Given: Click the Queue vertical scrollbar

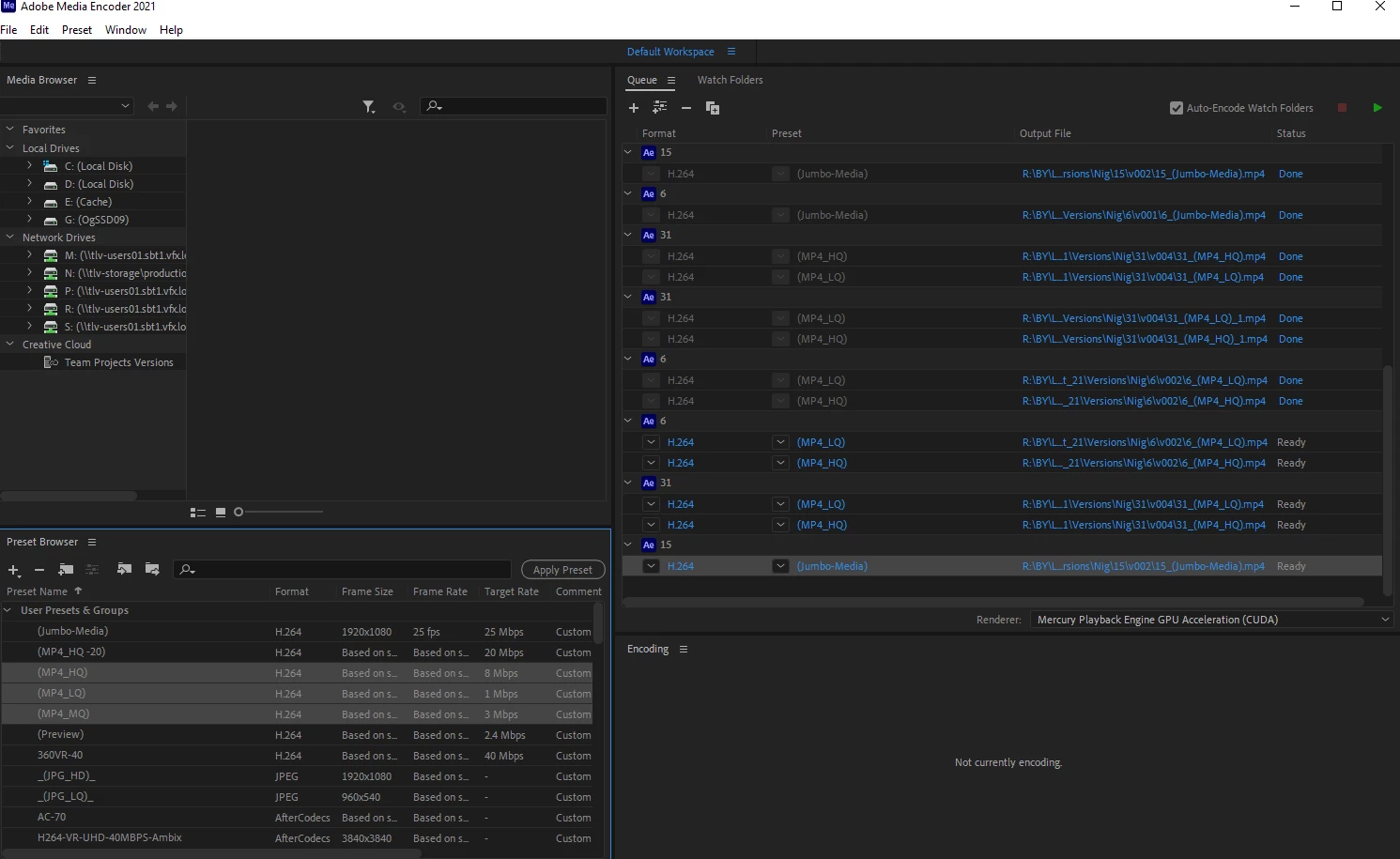Looking at the screenshot, I should tap(1388, 479).
